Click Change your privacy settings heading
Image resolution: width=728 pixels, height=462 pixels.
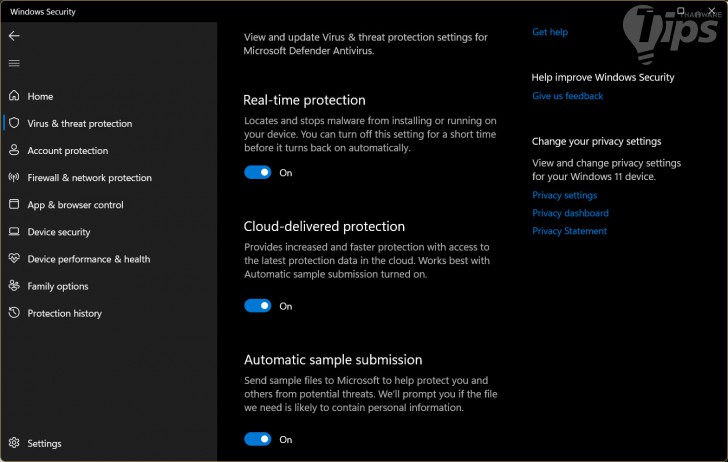coord(596,142)
